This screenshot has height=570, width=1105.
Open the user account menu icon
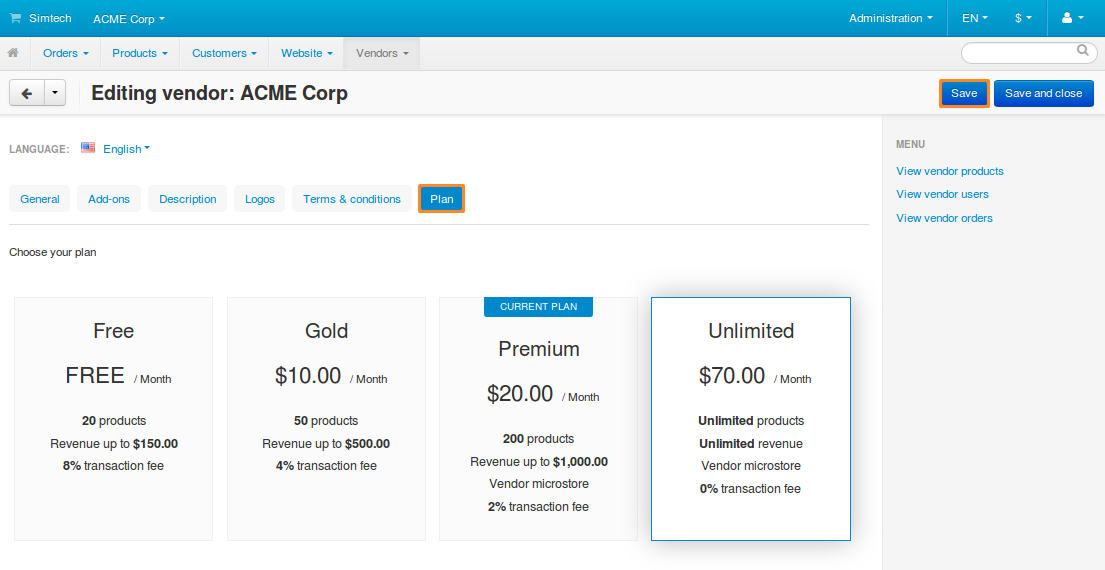[x=1072, y=18]
